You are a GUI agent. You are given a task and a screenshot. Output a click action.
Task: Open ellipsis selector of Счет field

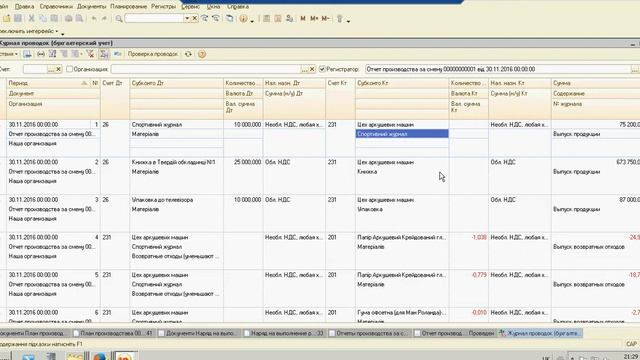click(51, 69)
